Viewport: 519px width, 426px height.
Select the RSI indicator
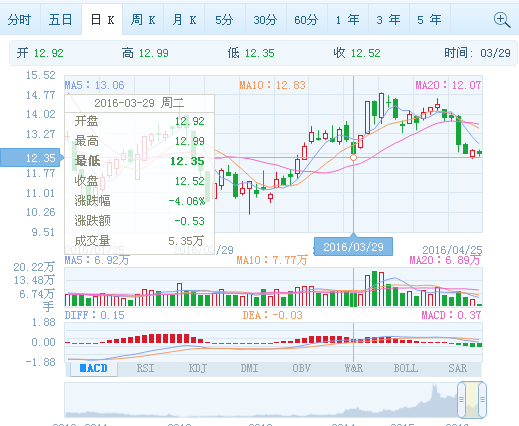145,368
